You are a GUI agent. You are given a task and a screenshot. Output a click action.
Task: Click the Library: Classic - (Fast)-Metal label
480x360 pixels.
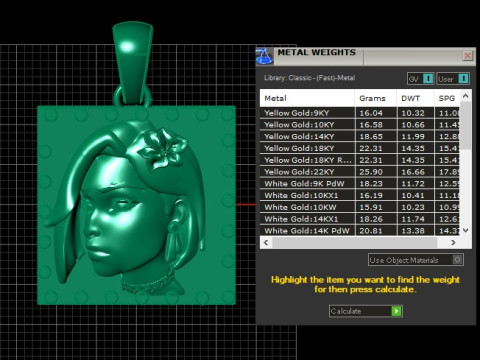pyautogui.click(x=310, y=78)
